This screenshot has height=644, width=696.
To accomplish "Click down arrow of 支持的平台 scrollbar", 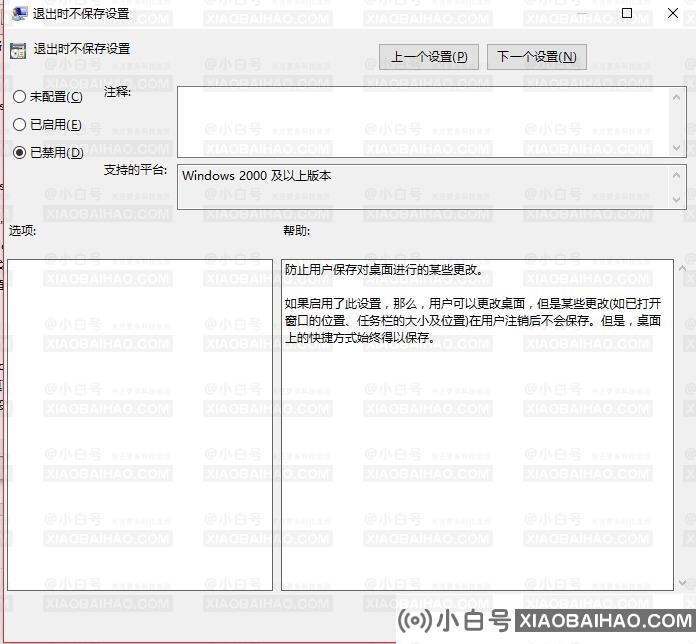I will (676, 199).
